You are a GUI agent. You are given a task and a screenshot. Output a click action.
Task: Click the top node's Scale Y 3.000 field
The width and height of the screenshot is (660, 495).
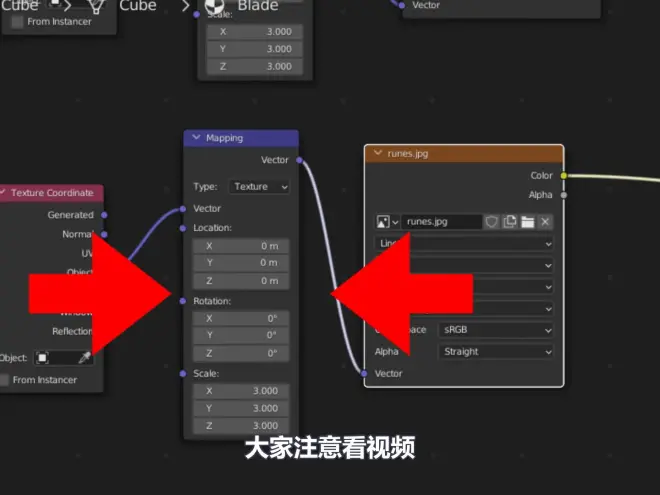pyautogui.click(x=255, y=49)
